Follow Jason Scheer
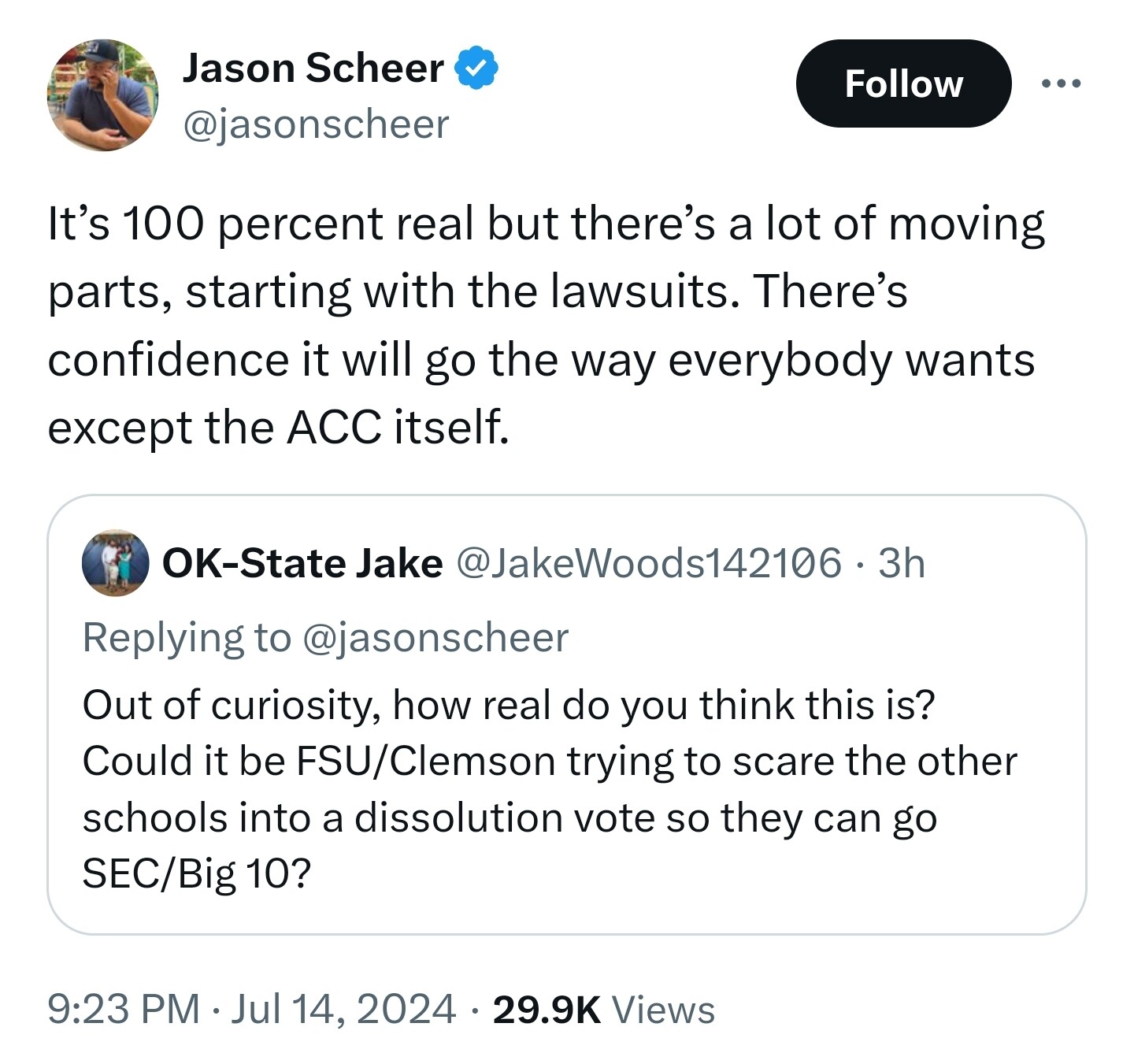1134x1064 pixels. 903,83
